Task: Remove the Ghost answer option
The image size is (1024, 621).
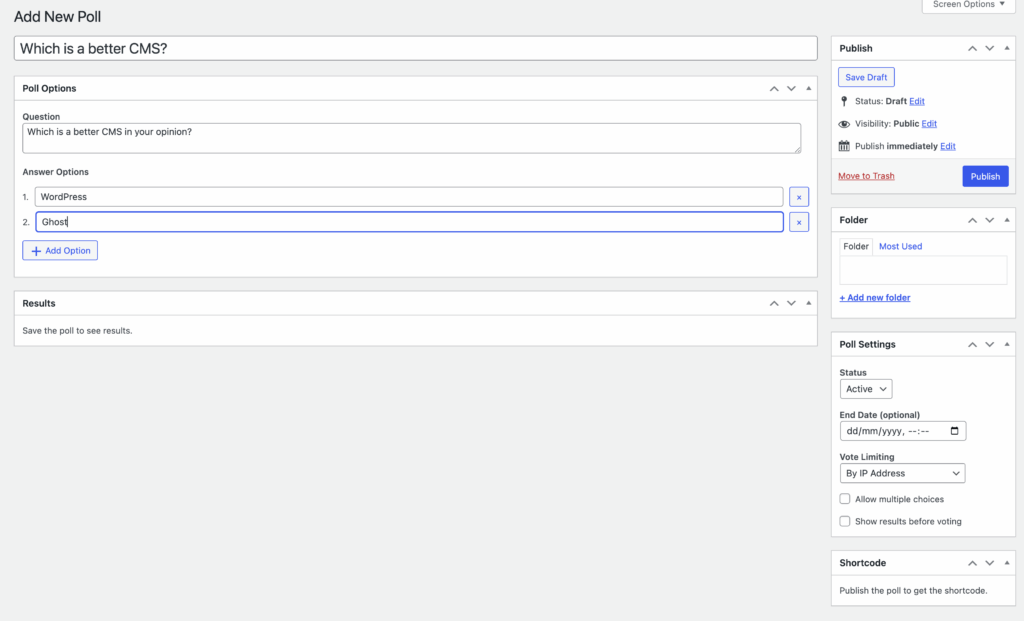Action: tap(799, 222)
